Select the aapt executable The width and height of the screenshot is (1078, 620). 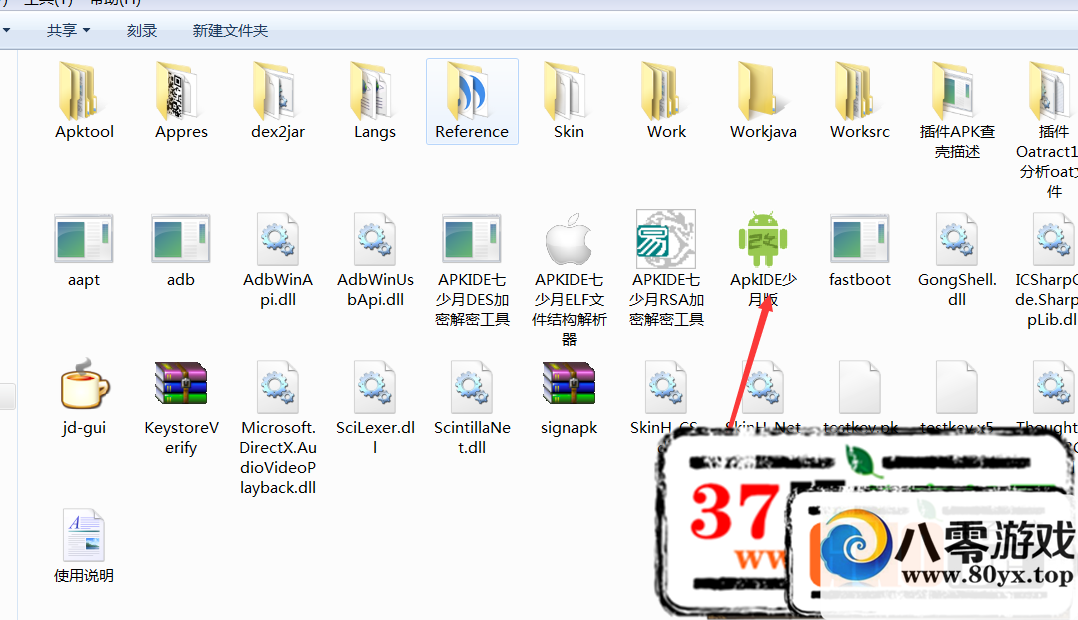pos(84,240)
